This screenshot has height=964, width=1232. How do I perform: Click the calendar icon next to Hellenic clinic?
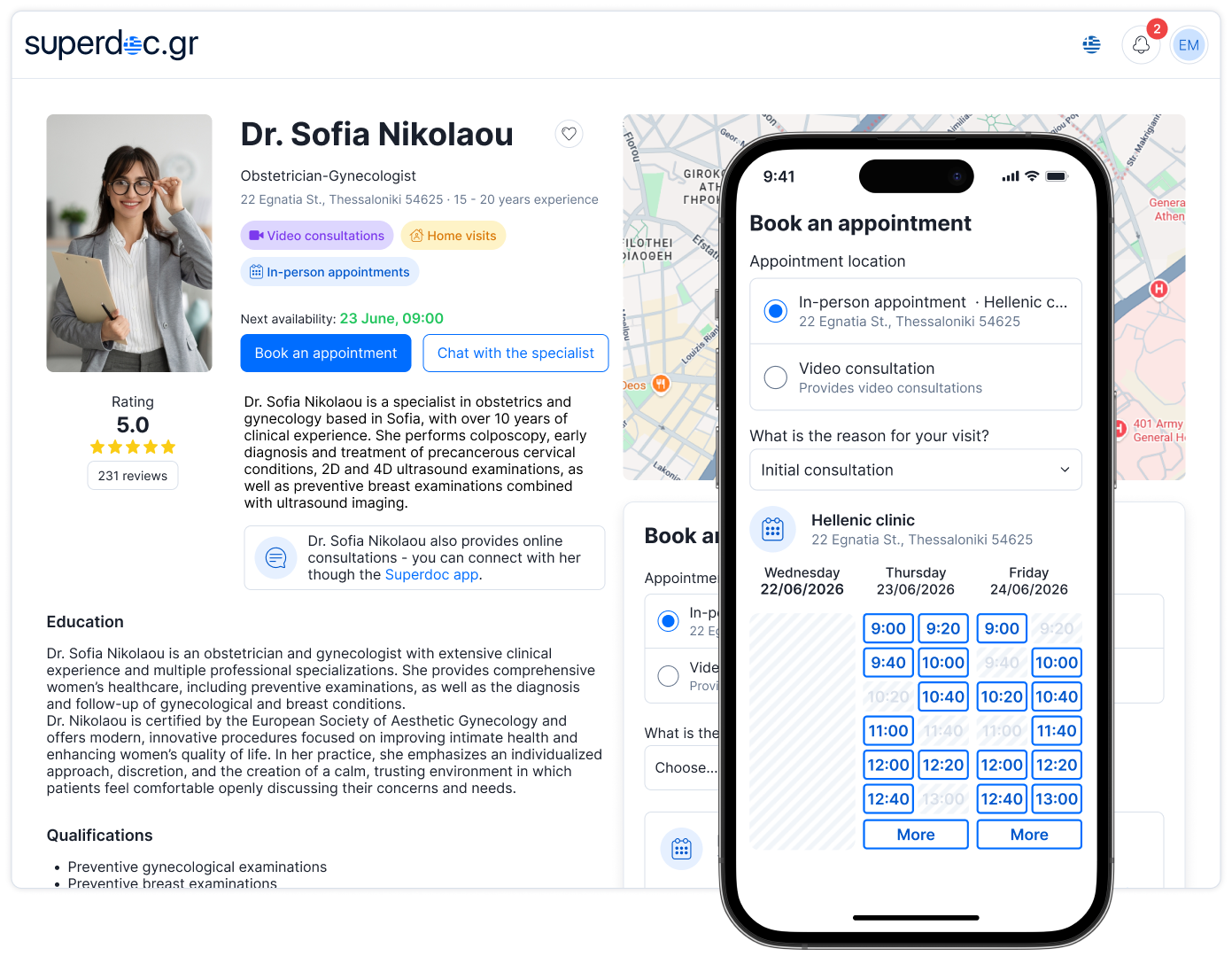click(x=772, y=530)
